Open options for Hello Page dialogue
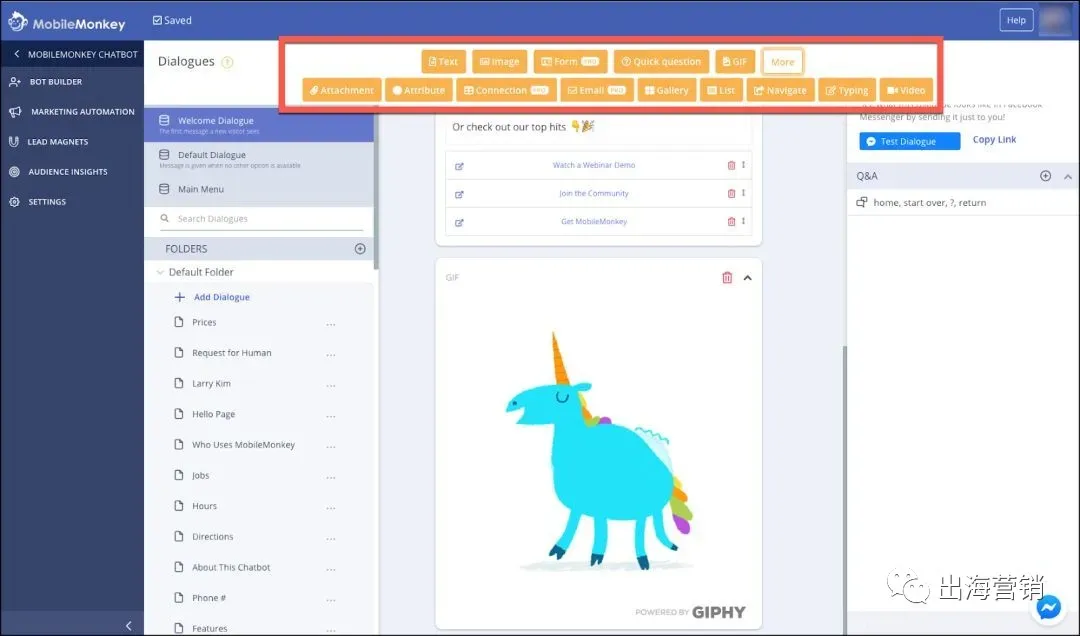1080x636 pixels. tap(331, 416)
